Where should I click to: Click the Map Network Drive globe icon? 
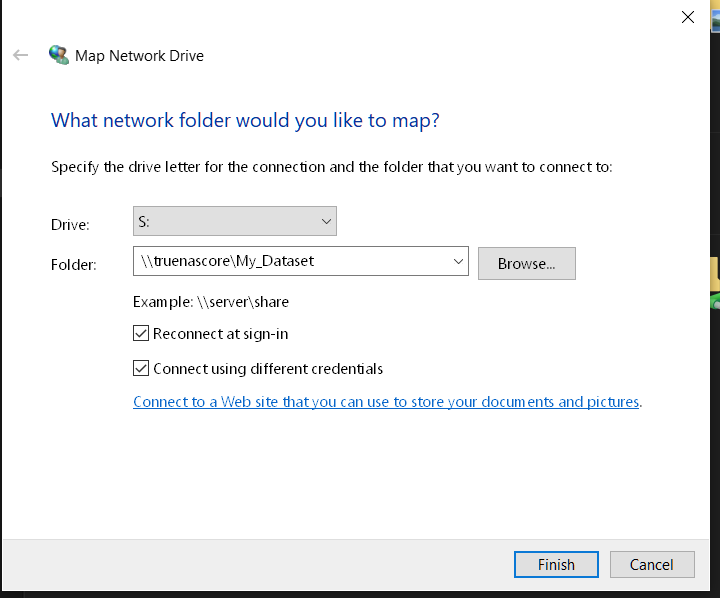click(59, 55)
